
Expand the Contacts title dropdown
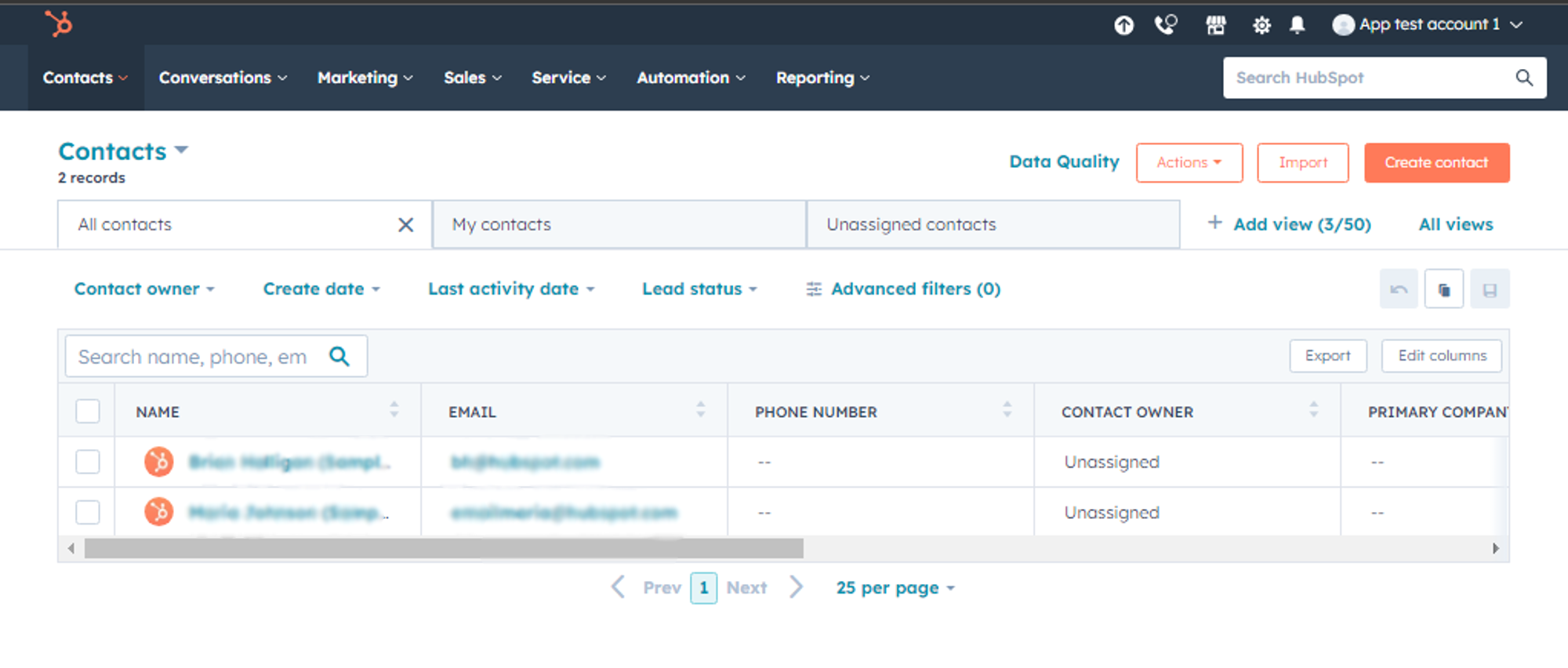[181, 150]
